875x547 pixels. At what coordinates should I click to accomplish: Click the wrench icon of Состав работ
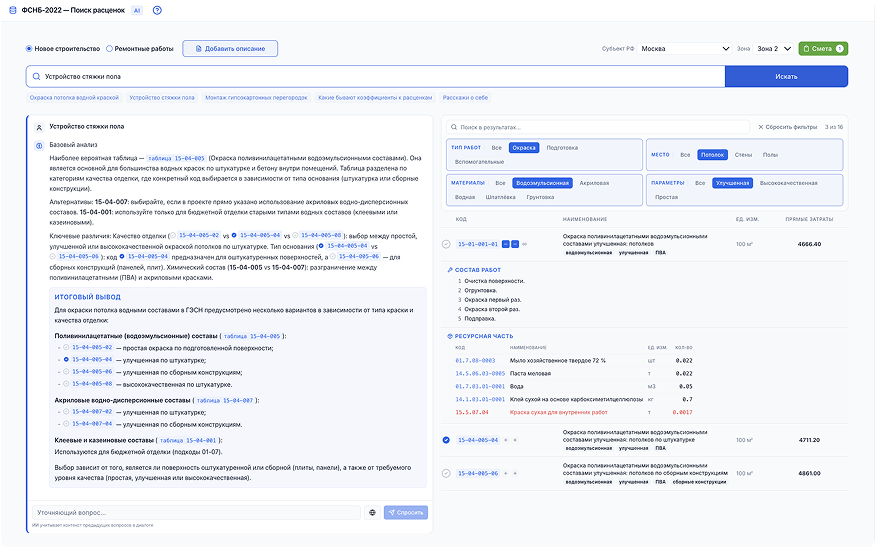click(x=450, y=270)
